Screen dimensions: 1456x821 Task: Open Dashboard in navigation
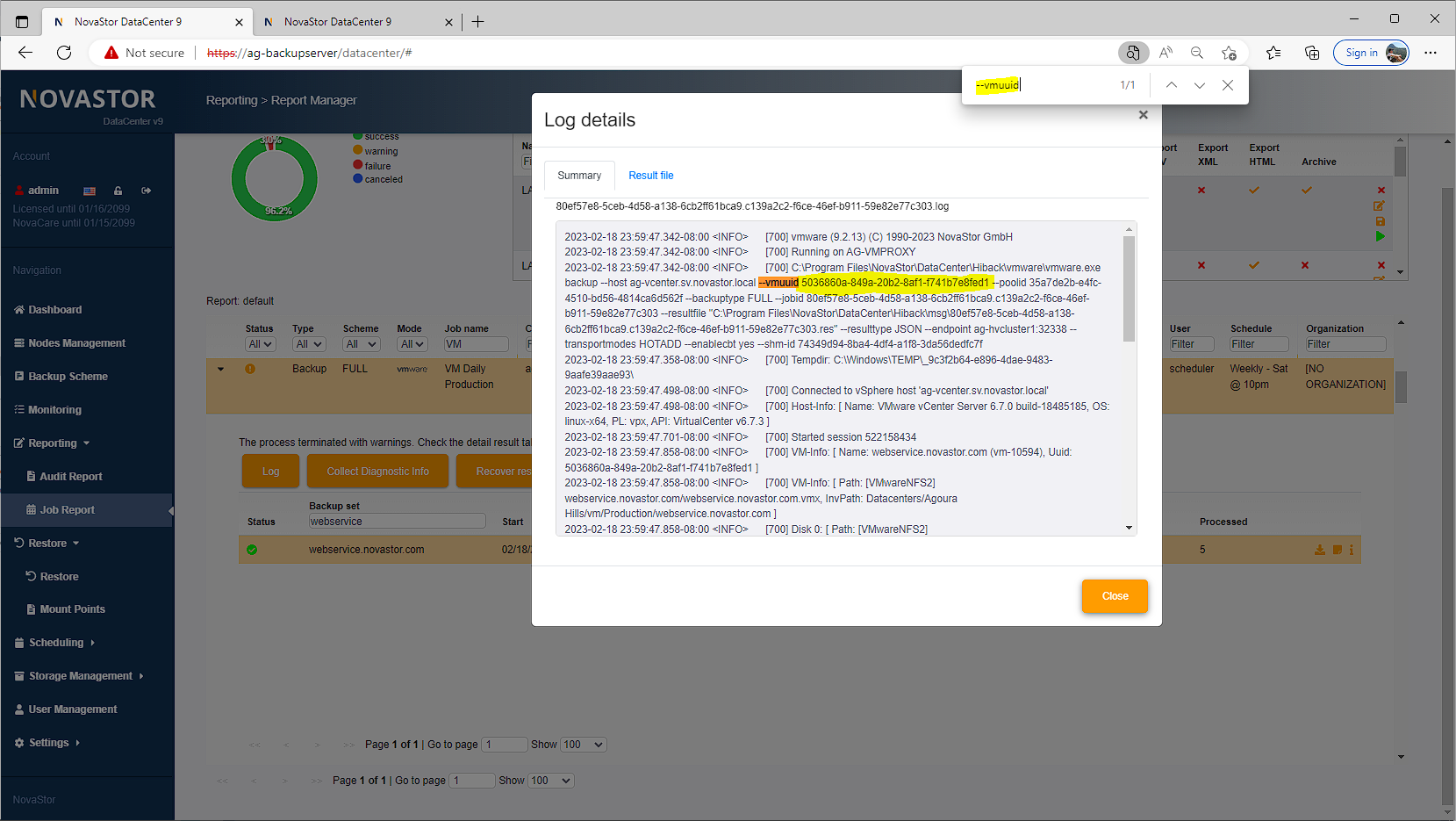[55, 310]
